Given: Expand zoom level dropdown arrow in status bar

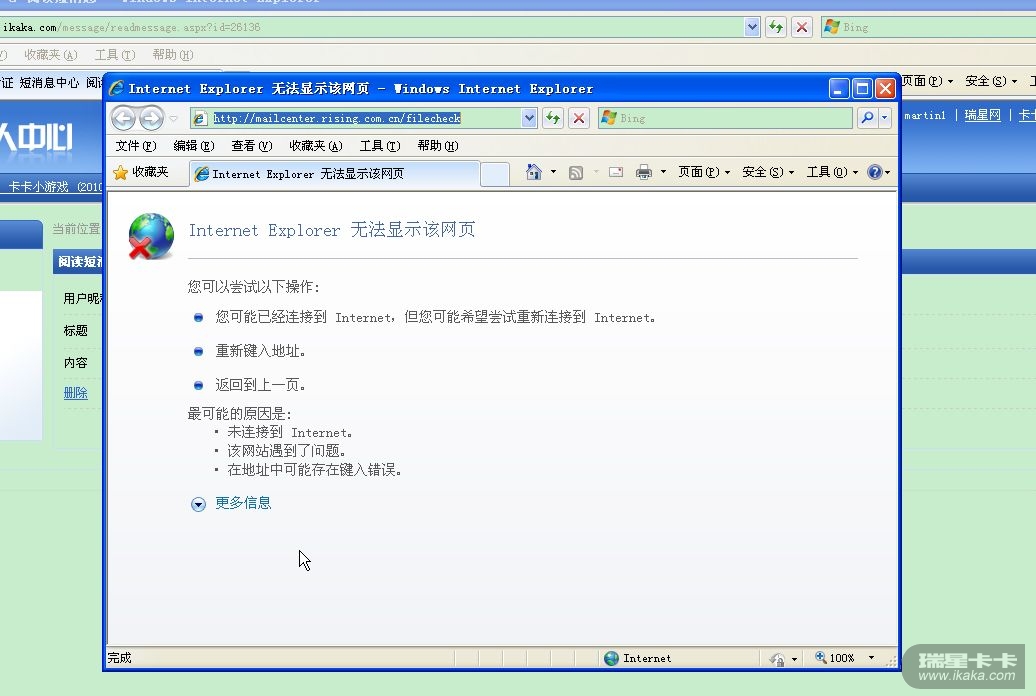Looking at the screenshot, I should [x=871, y=658].
